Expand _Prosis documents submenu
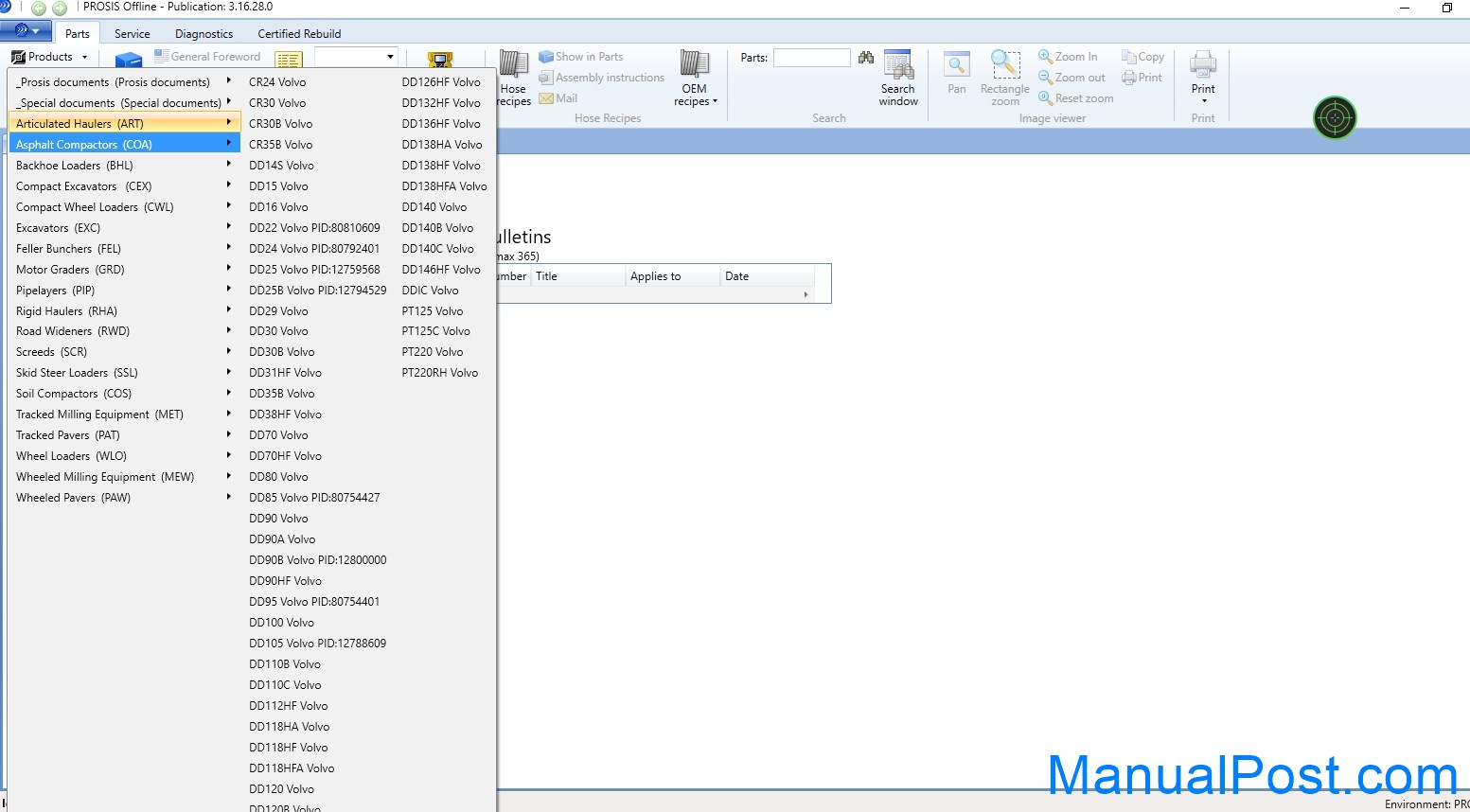Image resolution: width=1470 pixels, height=812 pixels. click(x=124, y=82)
